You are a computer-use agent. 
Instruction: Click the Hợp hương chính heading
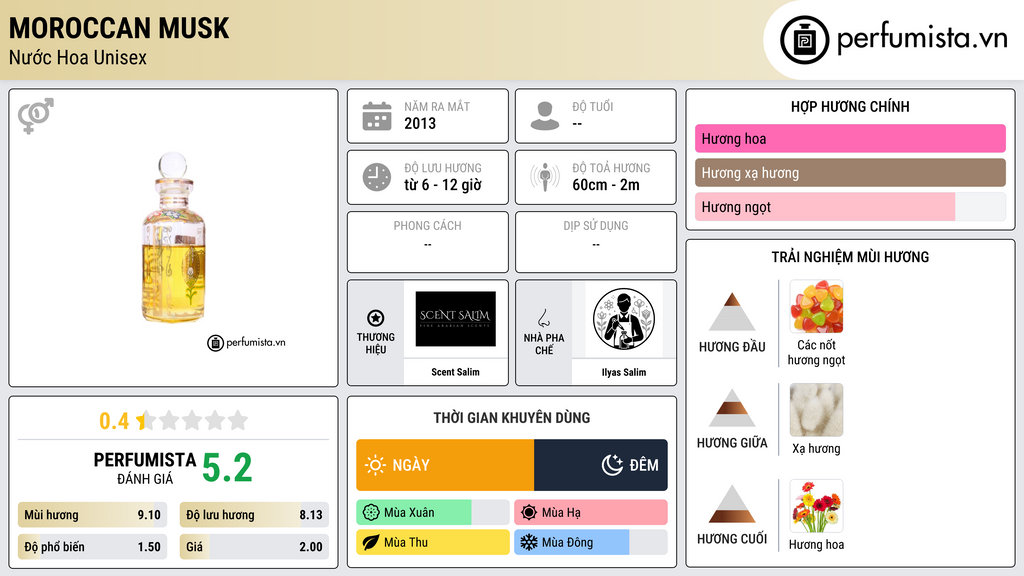pos(850,106)
